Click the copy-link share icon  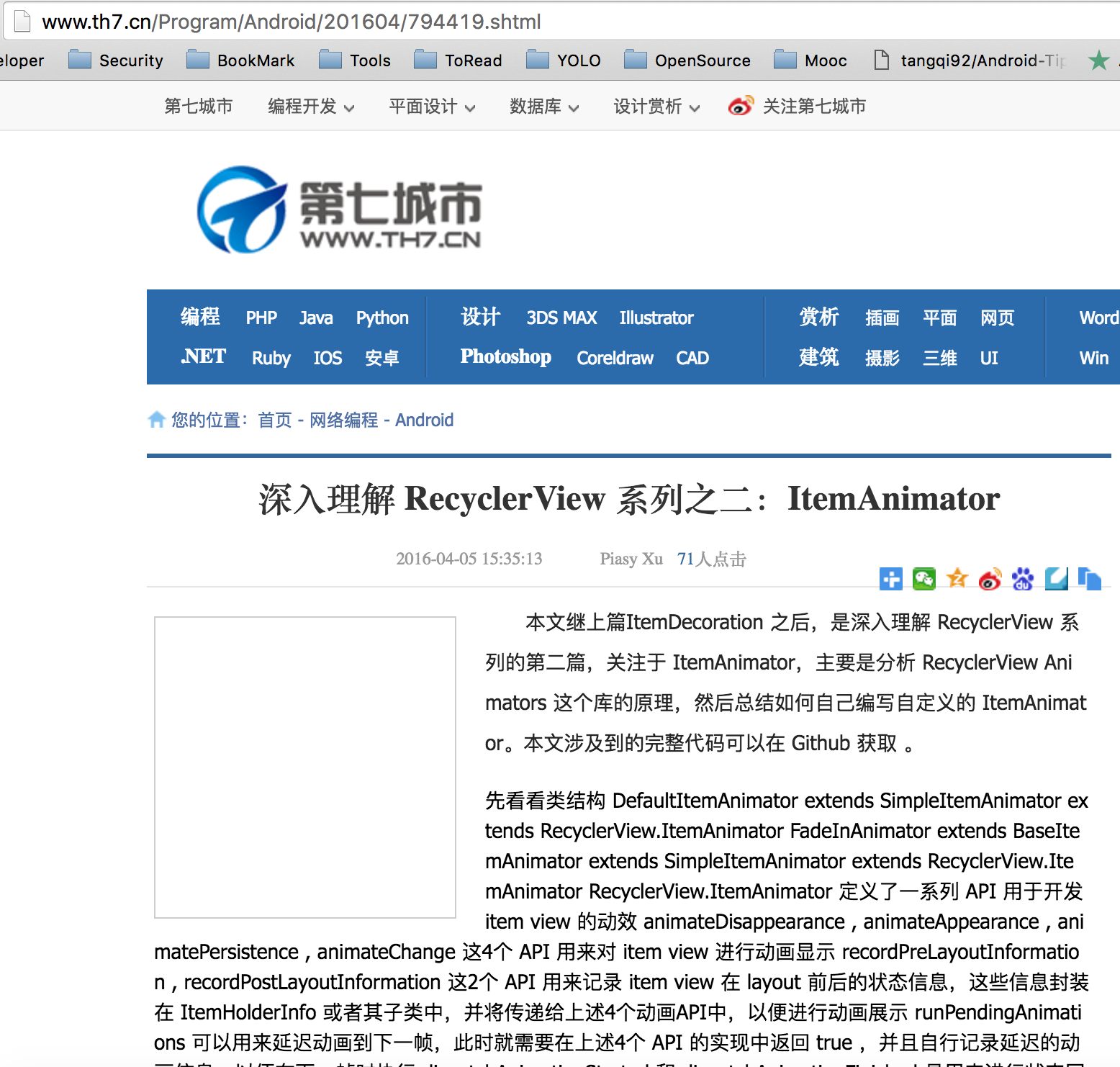coord(1090,578)
